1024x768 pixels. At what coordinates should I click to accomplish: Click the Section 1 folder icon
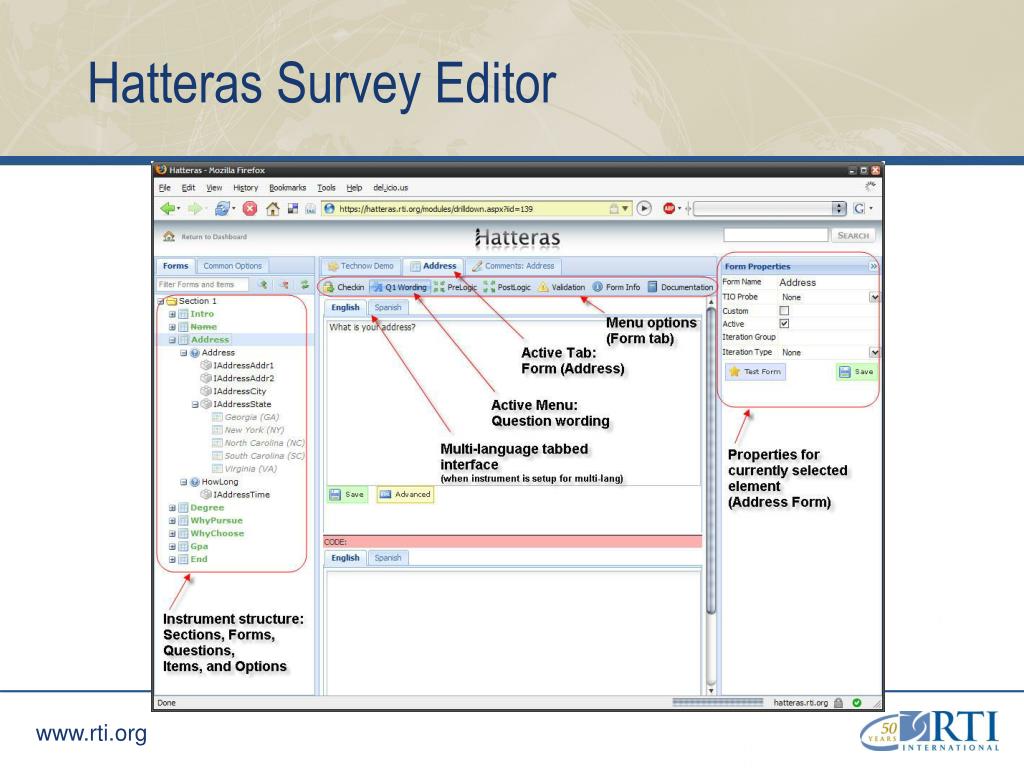pos(172,301)
